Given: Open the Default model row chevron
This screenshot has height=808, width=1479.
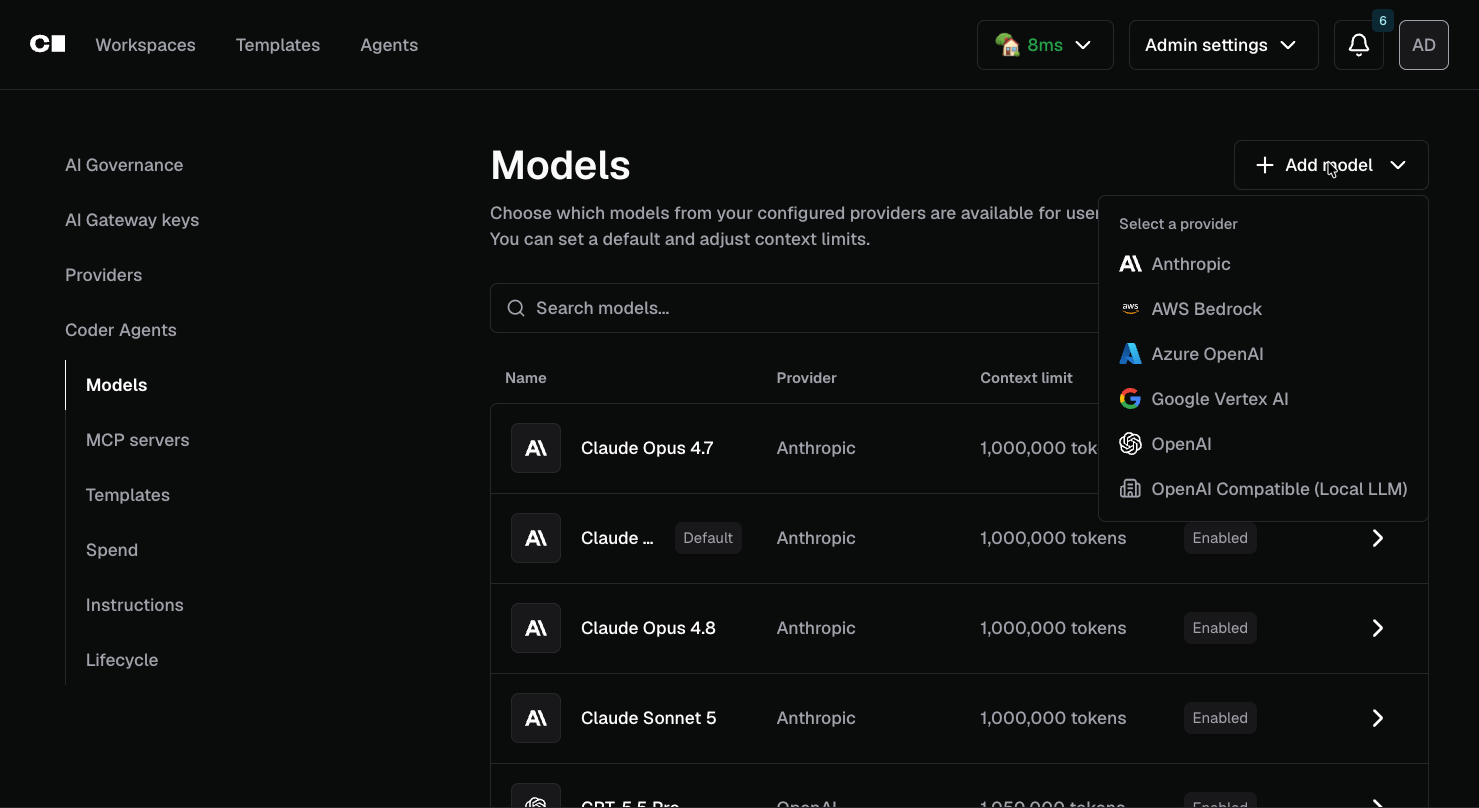Looking at the screenshot, I should click(1378, 538).
